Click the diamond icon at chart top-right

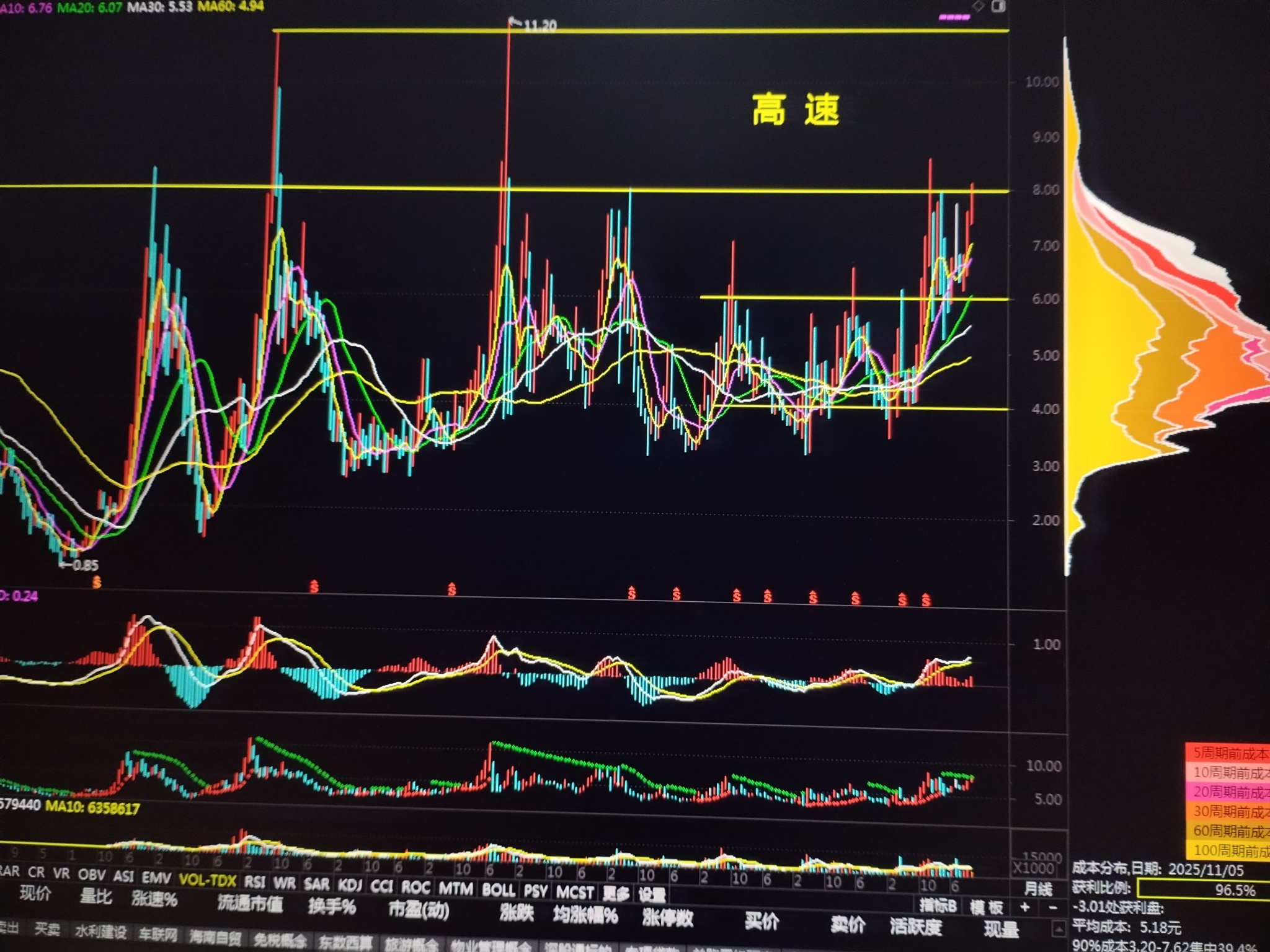(x=978, y=6)
